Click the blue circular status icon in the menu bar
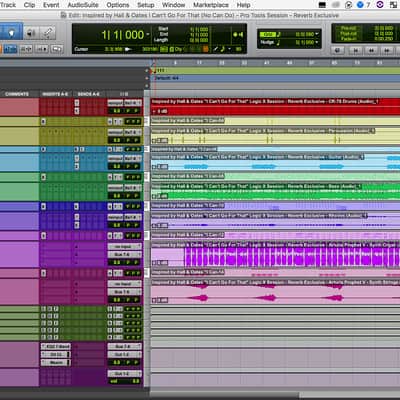 tap(360, 5)
